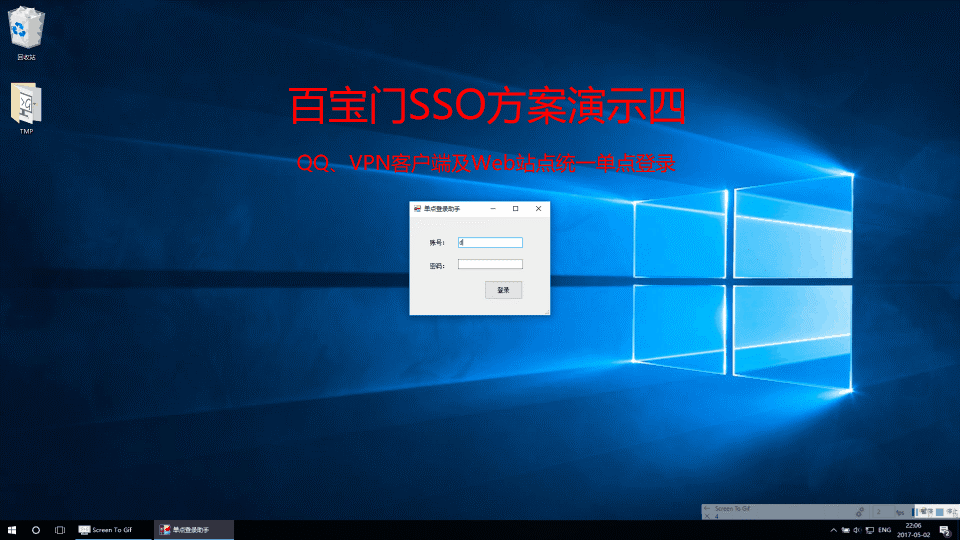Open the clock showing 22:06

[x=913, y=530]
